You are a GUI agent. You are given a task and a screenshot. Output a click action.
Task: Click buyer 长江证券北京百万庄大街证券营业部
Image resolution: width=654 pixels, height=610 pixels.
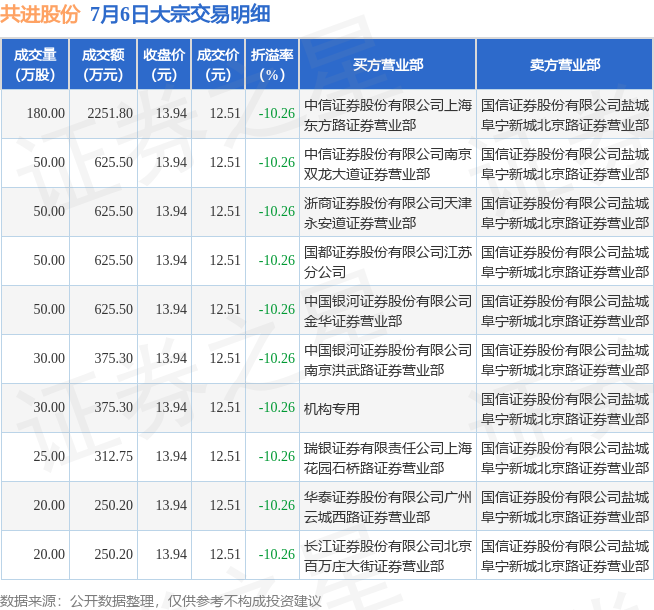[x=387, y=556]
